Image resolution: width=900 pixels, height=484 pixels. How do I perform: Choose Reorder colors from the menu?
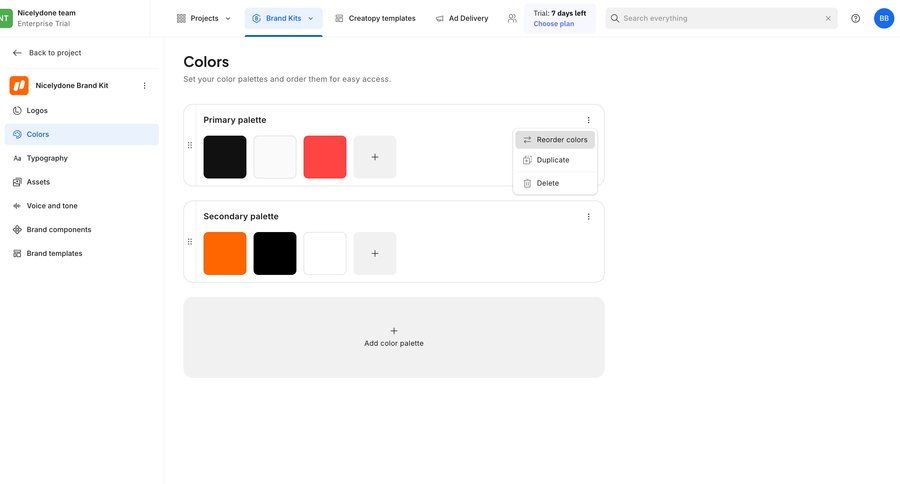tap(555, 140)
